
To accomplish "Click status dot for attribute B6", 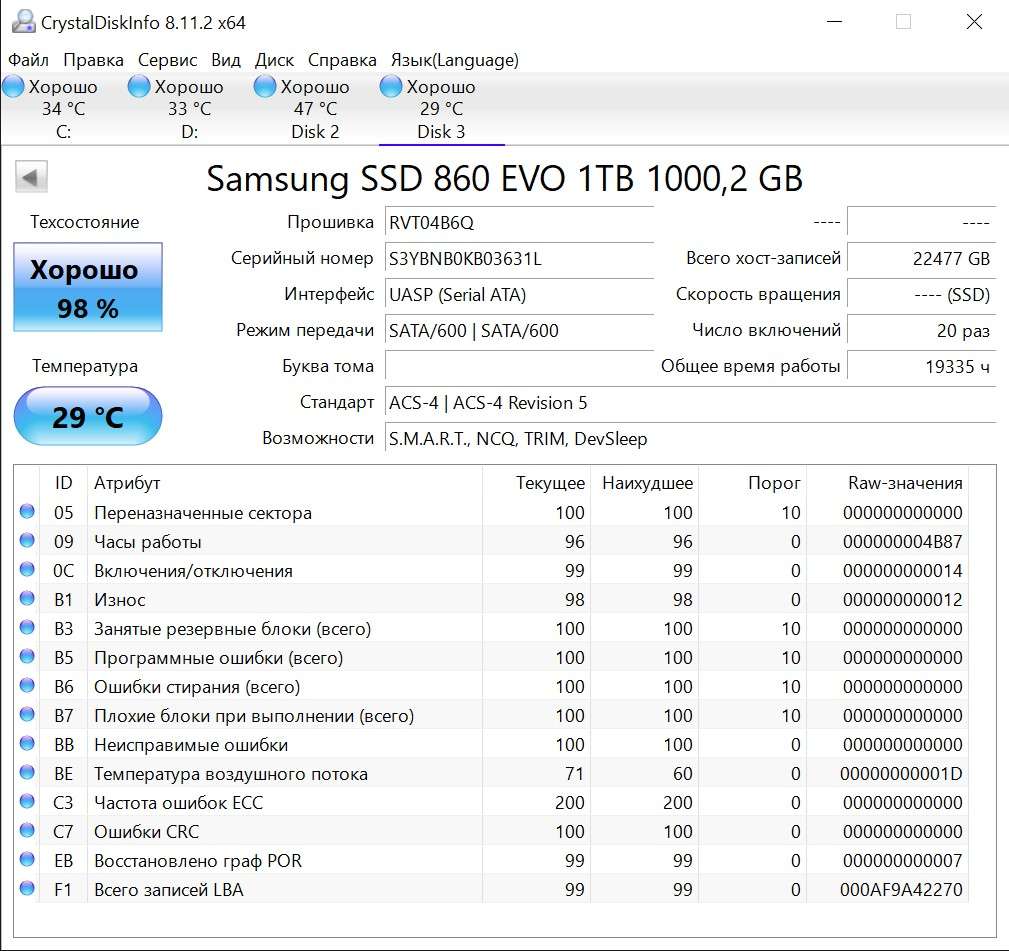I will point(27,685).
